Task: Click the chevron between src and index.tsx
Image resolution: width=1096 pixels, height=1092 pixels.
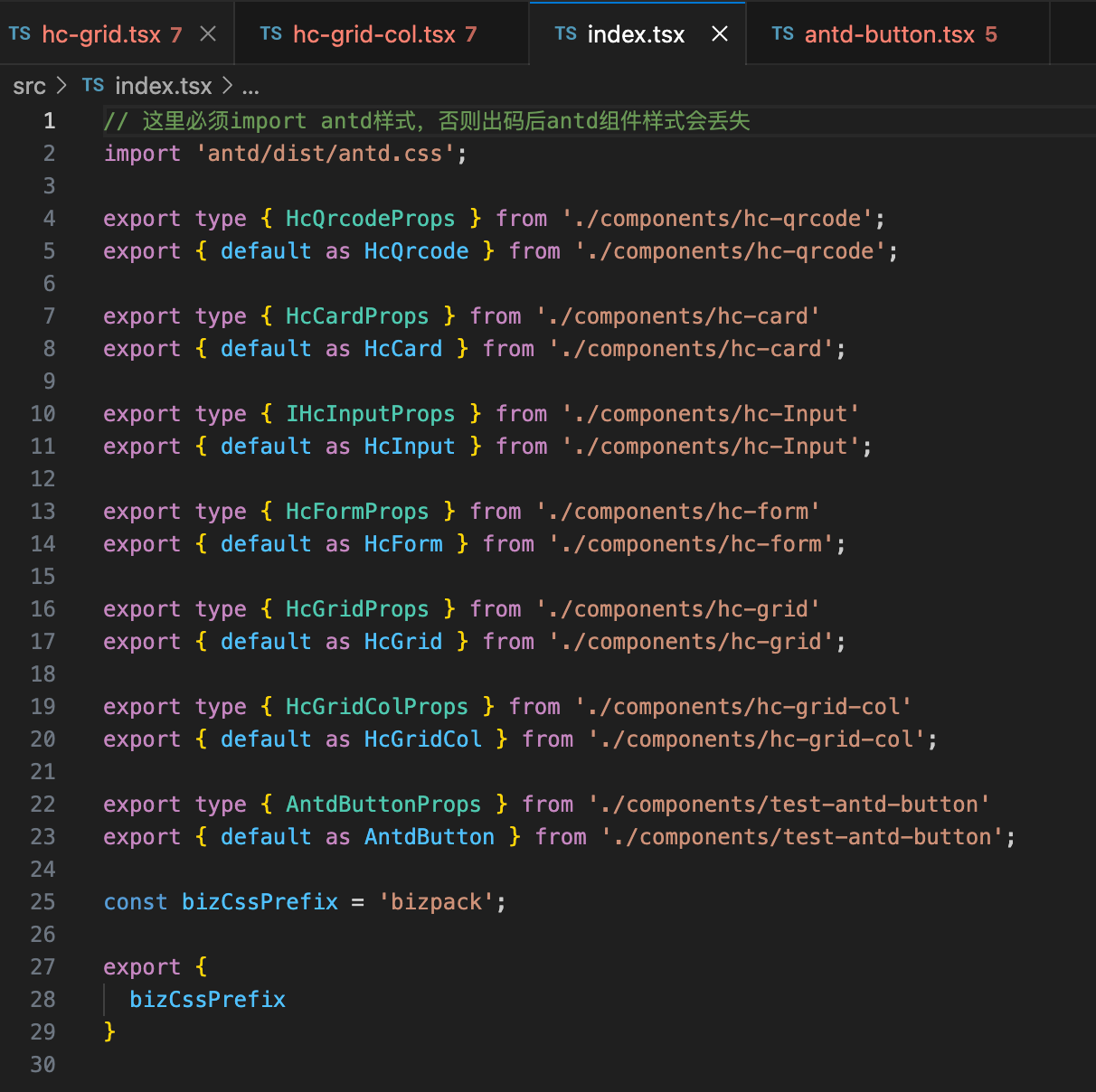Action: (61, 86)
